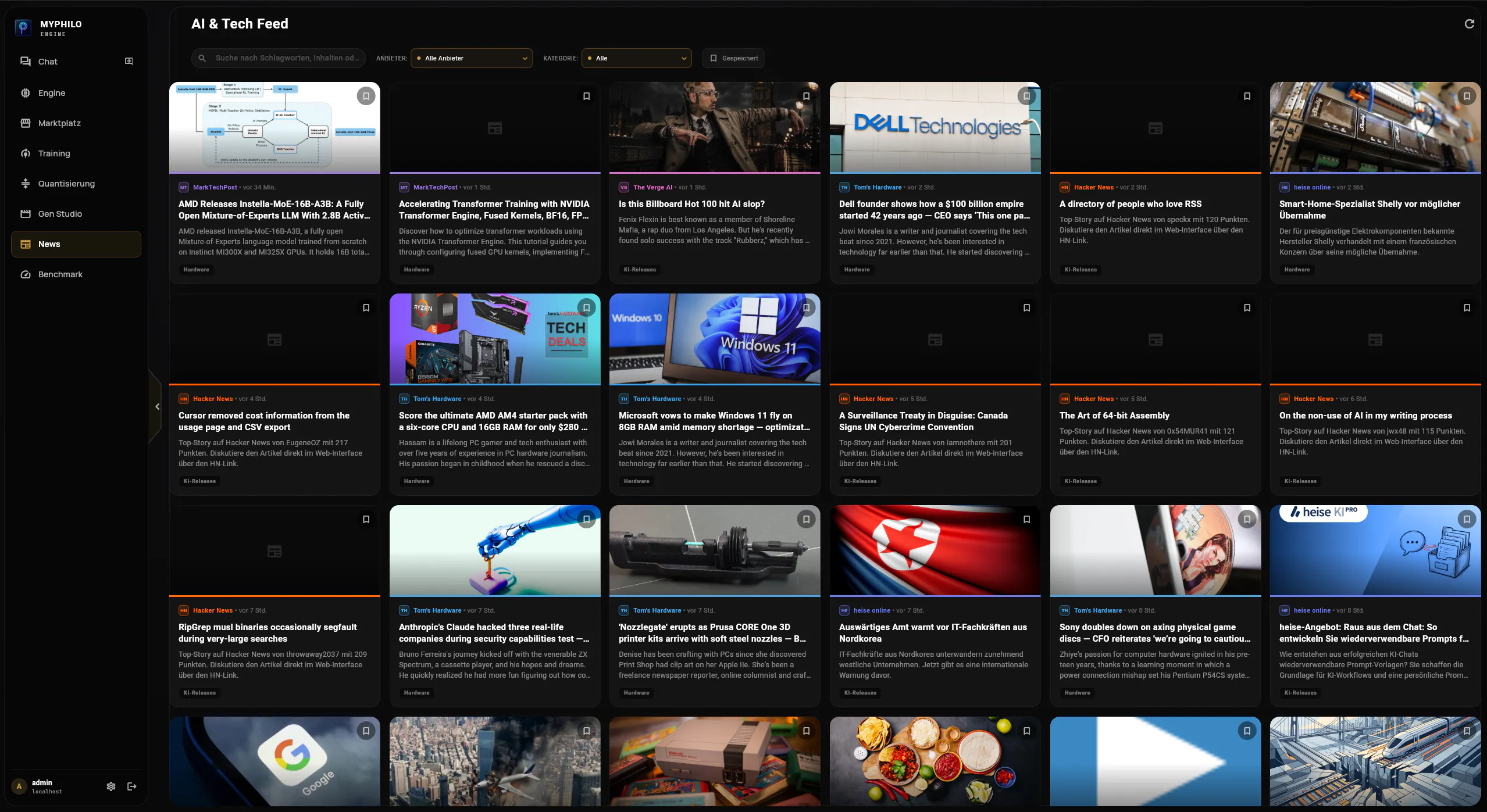This screenshot has height=812, width=1487.
Task: Save the non-use of AI writing article
Action: click(x=1467, y=307)
